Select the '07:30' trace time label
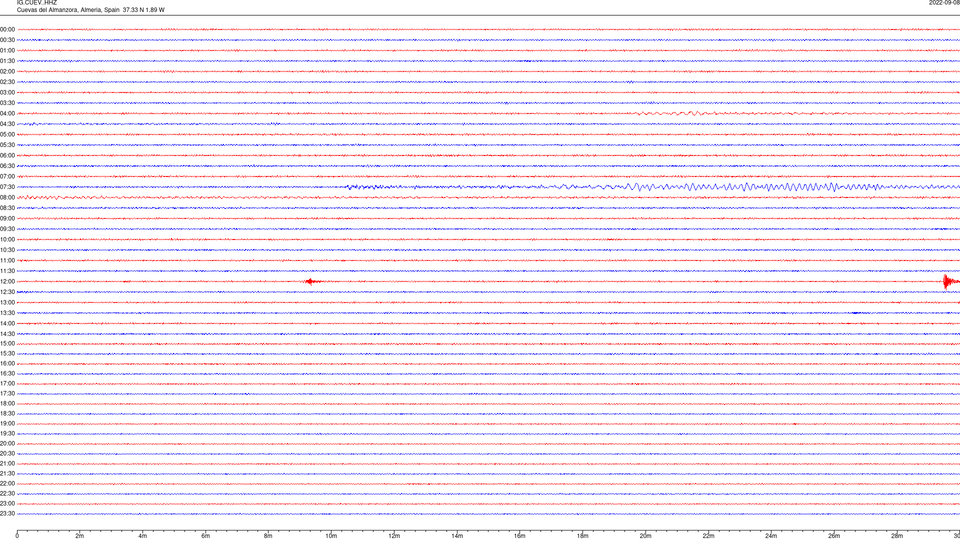Viewport: 960px width, 540px height. point(7,187)
